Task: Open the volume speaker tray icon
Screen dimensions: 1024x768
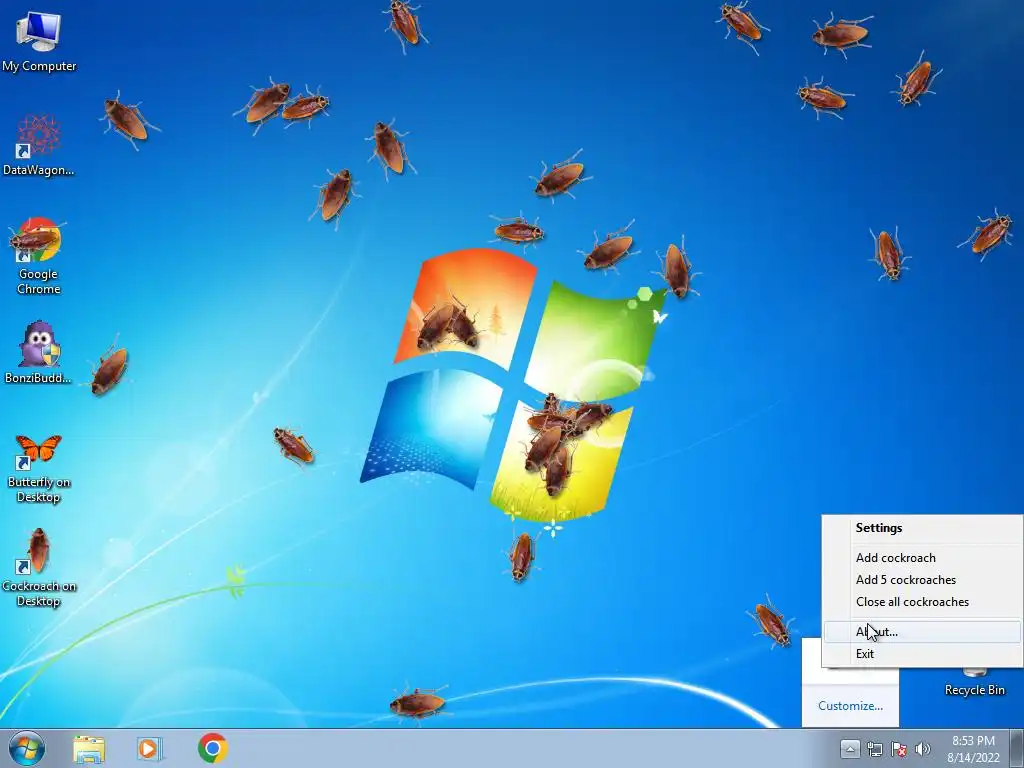Action: 922,749
